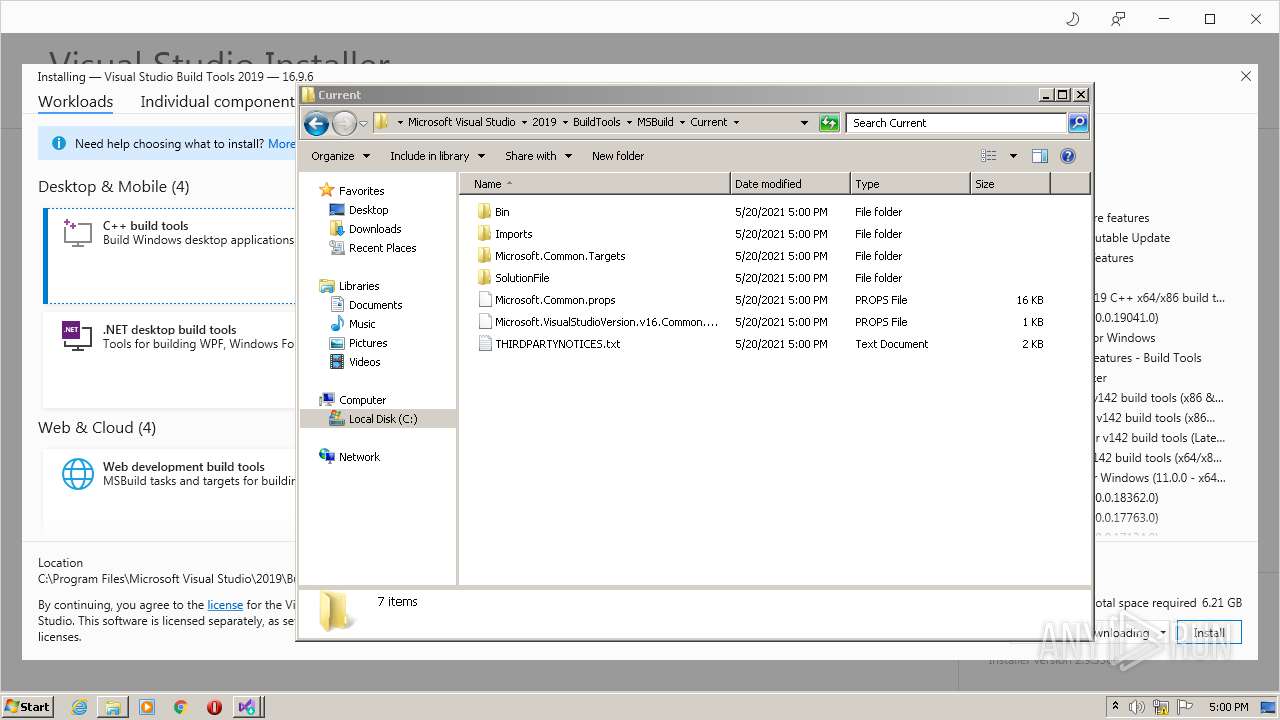Switch to Individual components tab in installer
Viewport: 1280px width, 720px height.
pos(218,102)
